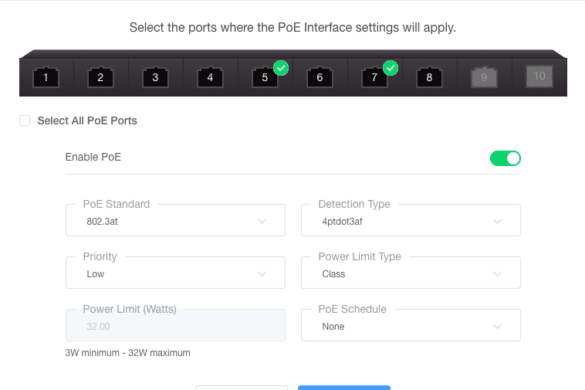Check the Select All PoE Ports box
Image resolution: width=585 pixels, height=390 pixels.
click(x=25, y=121)
